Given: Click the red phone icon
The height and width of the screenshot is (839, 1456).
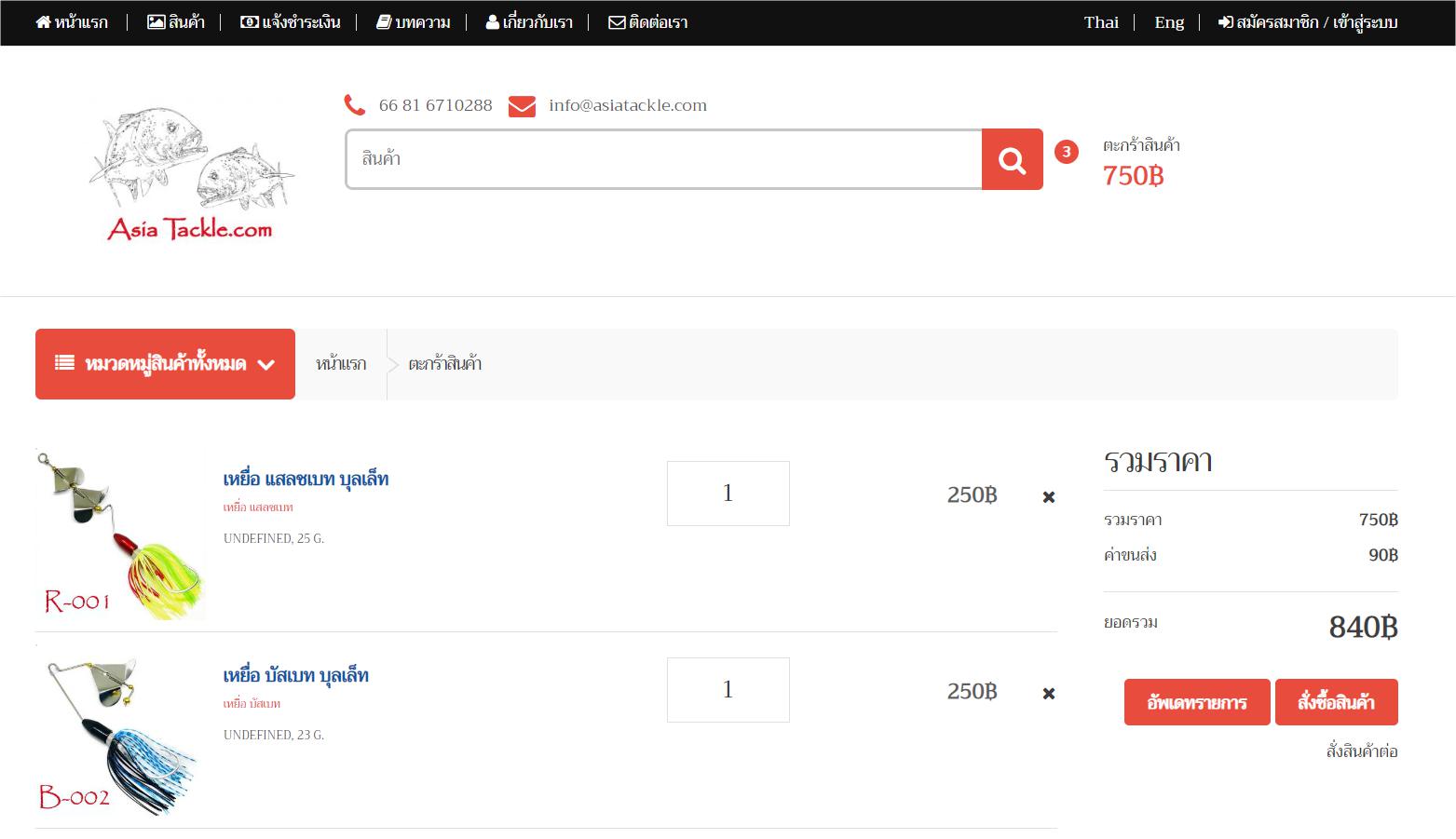Looking at the screenshot, I should coord(355,105).
